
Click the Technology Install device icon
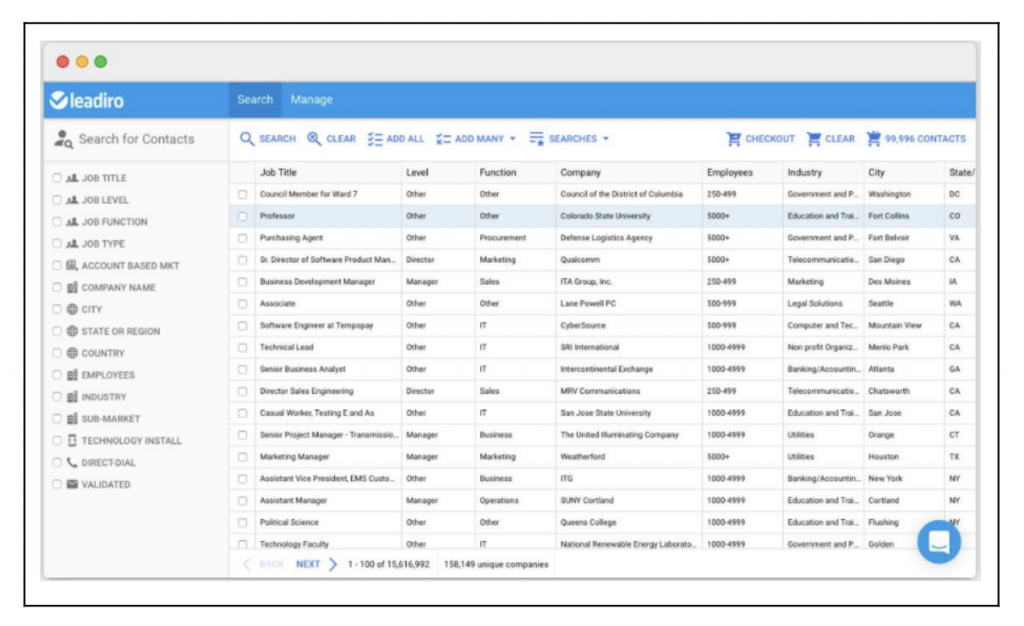click(72, 440)
